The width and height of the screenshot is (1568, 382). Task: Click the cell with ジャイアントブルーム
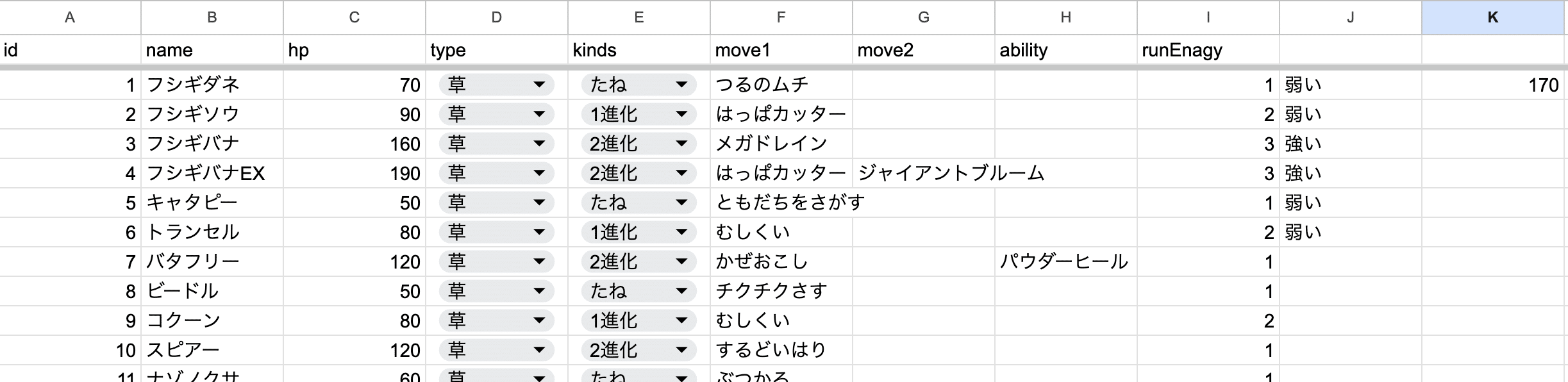point(923,173)
